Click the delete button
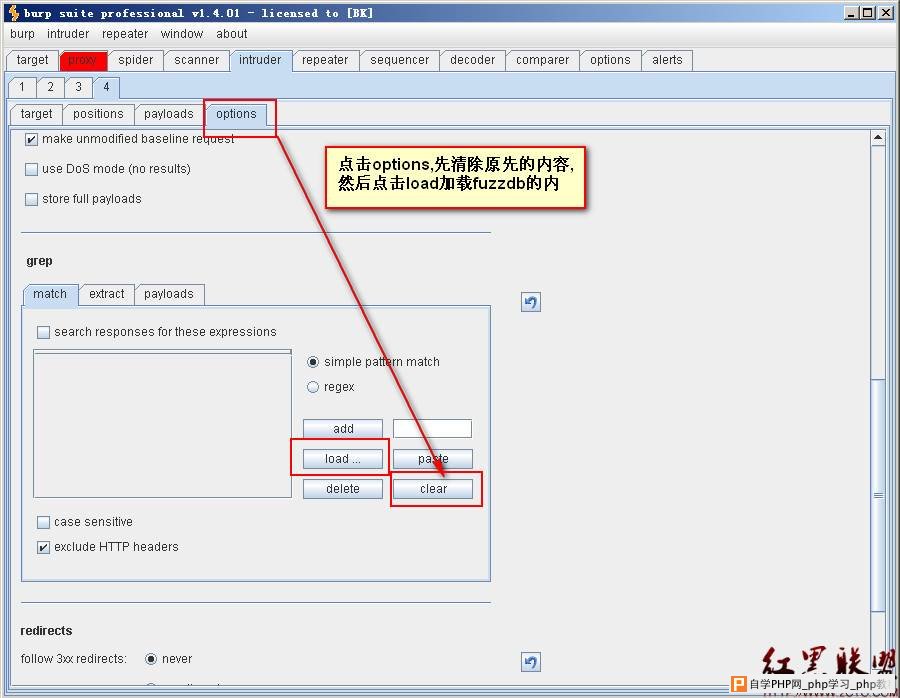Viewport: 900px width, 698px height. coord(343,488)
